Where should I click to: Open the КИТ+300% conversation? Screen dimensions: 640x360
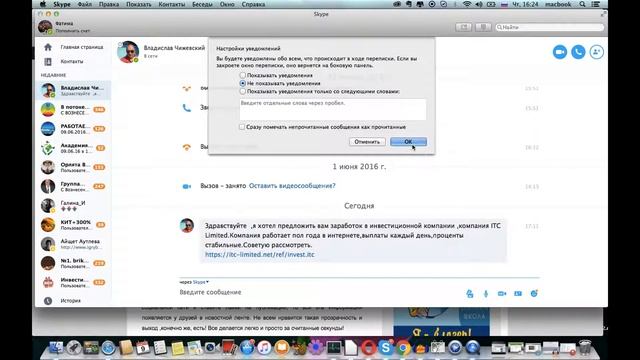click(73, 224)
